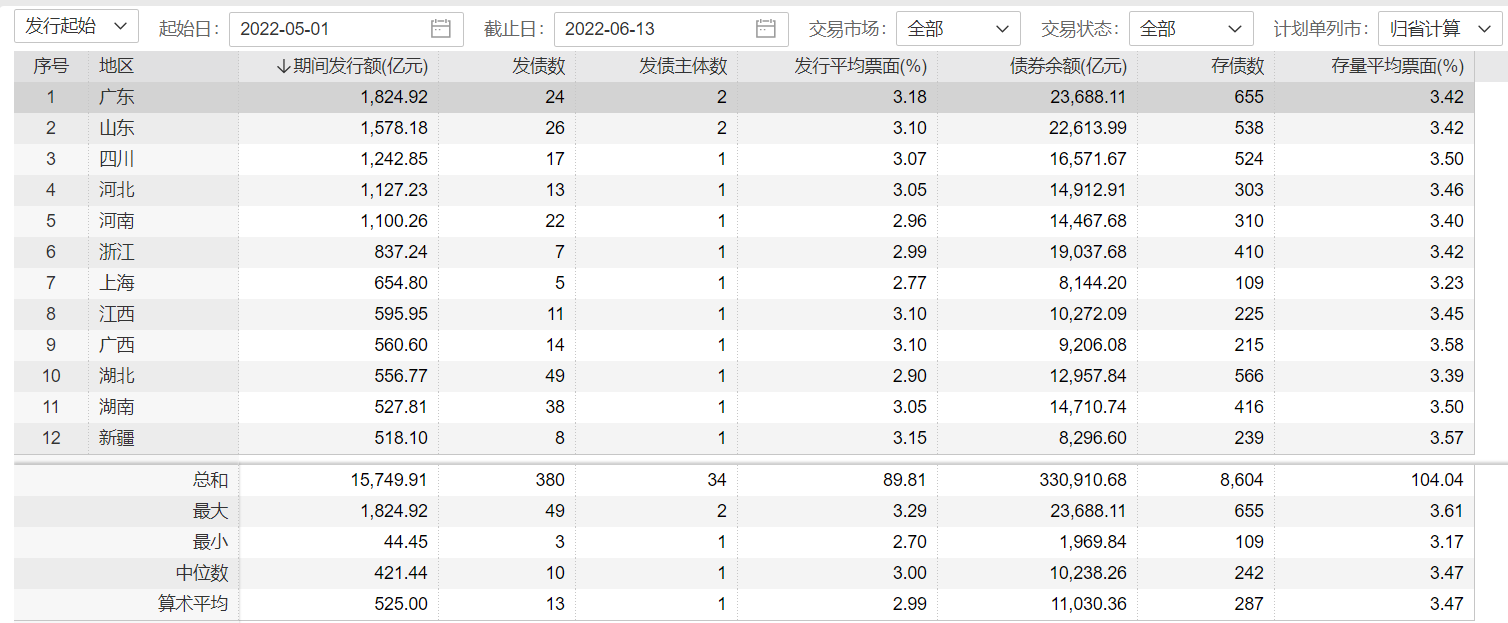Click the 截止日 date input field
Viewport: 1508px width, 623px height.
click(x=655, y=29)
